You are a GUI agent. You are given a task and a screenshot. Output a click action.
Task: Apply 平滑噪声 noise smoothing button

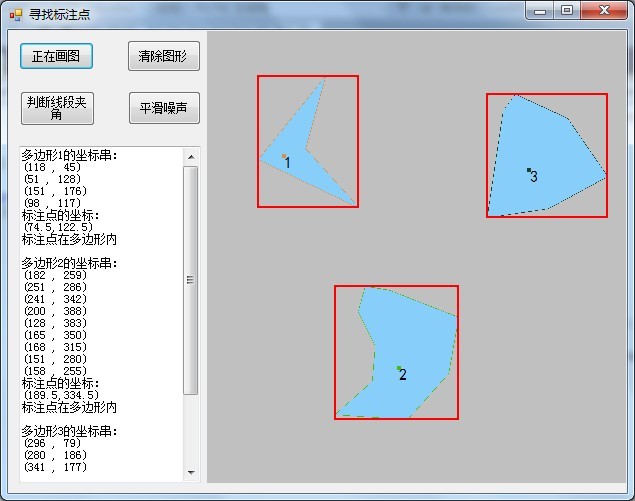coord(164,108)
